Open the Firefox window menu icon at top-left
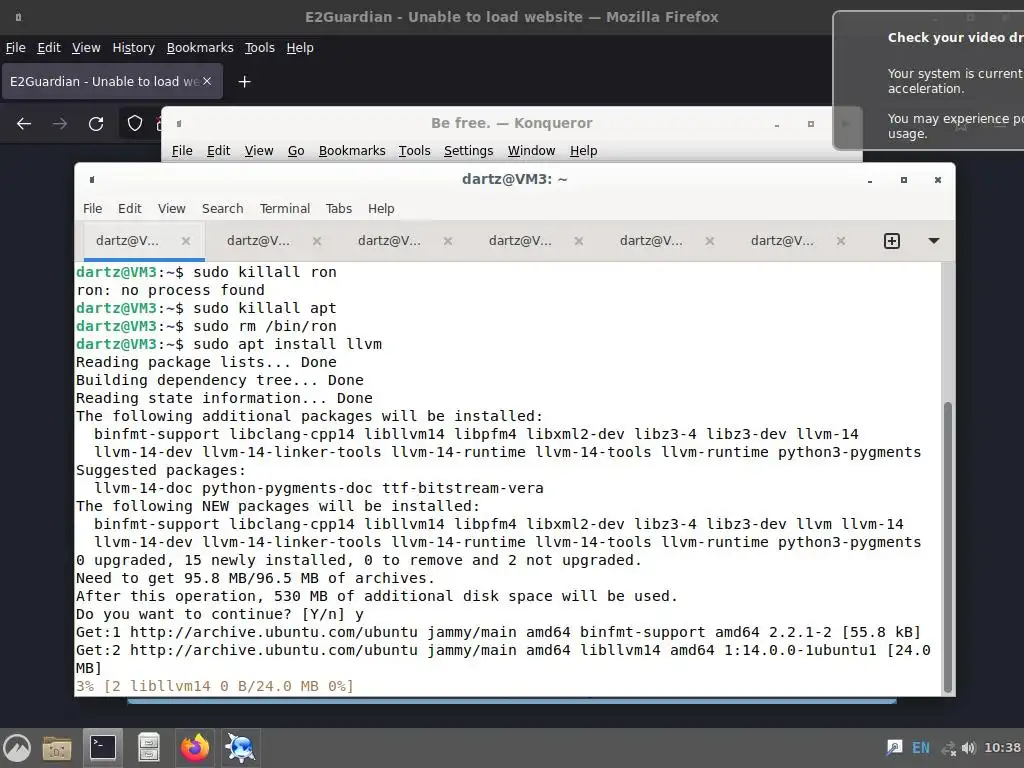The height and width of the screenshot is (768, 1024). 18,17
